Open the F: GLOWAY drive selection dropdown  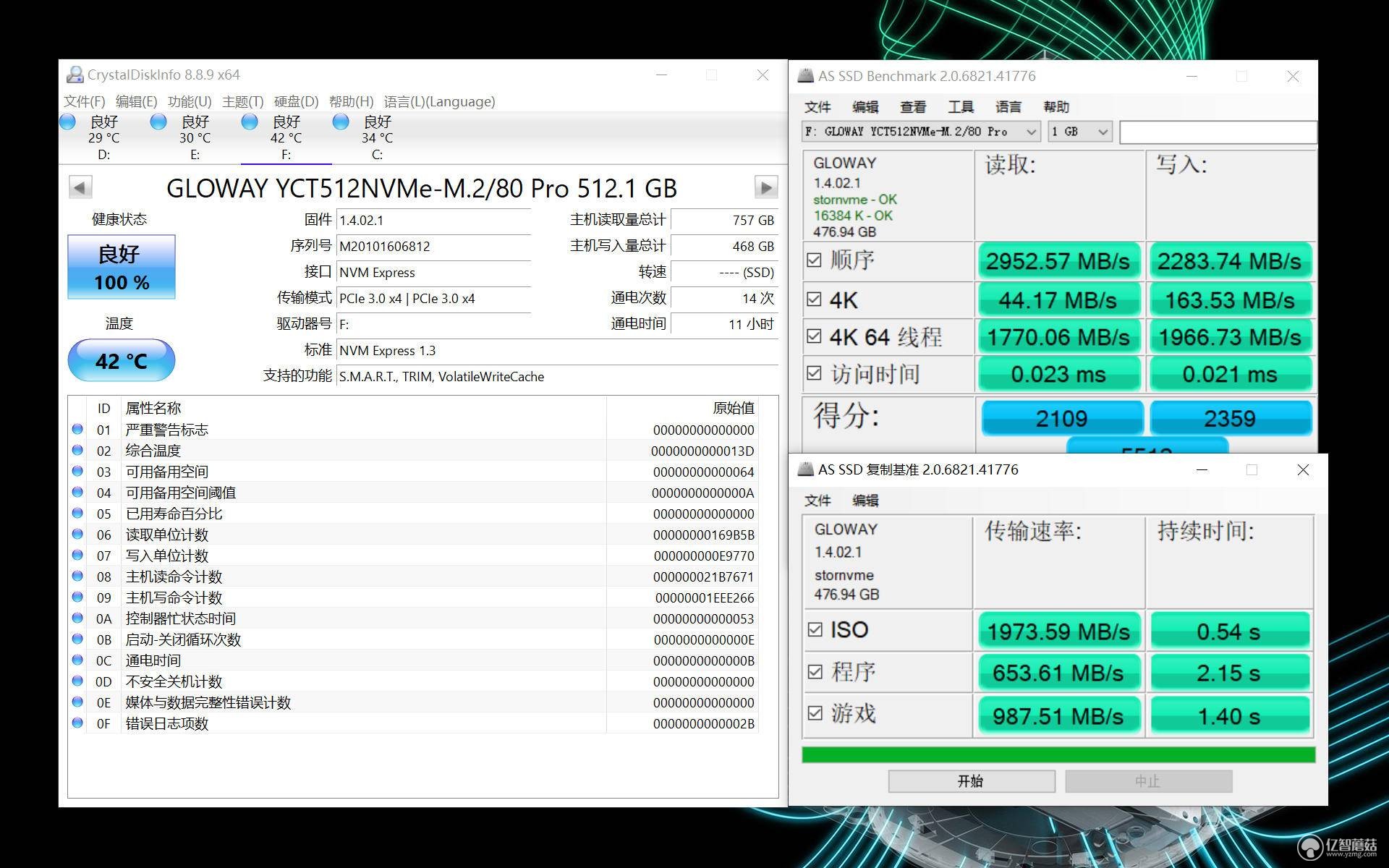click(x=921, y=132)
